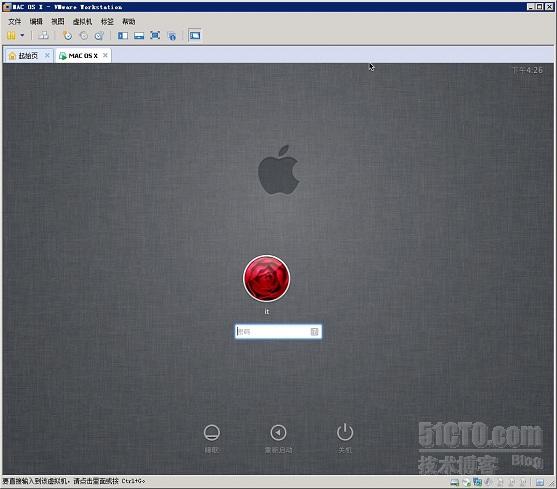Toggle the sidebar view icon
Viewport: 557px width, 489px height.
click(x=123, y=36)
